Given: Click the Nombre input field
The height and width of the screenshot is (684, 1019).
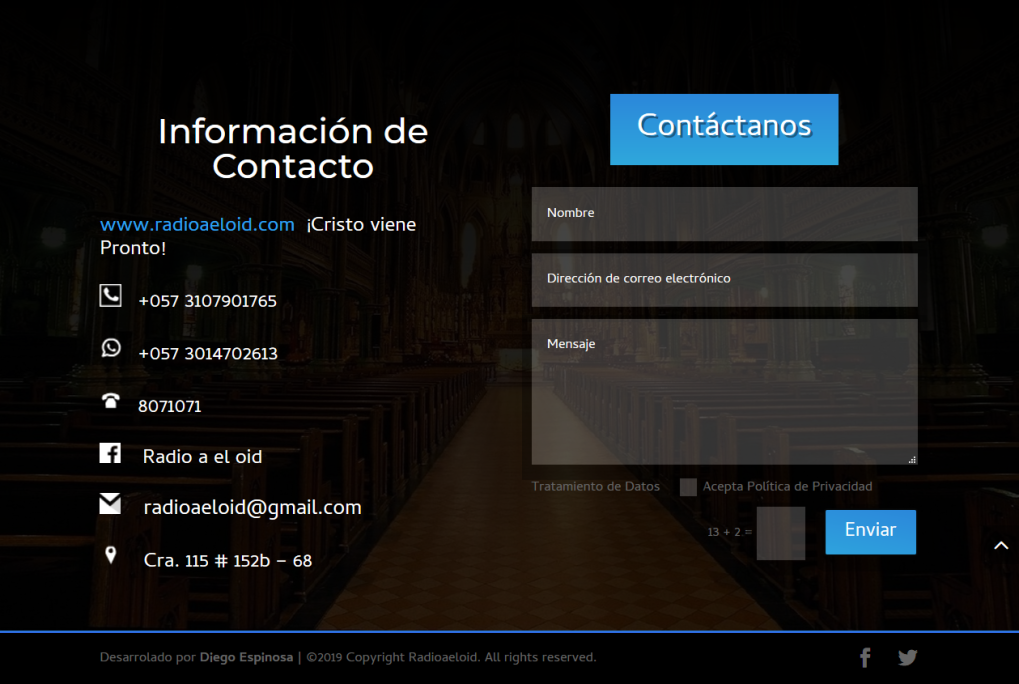Looking at the screenshot, I should pos(724,214).
